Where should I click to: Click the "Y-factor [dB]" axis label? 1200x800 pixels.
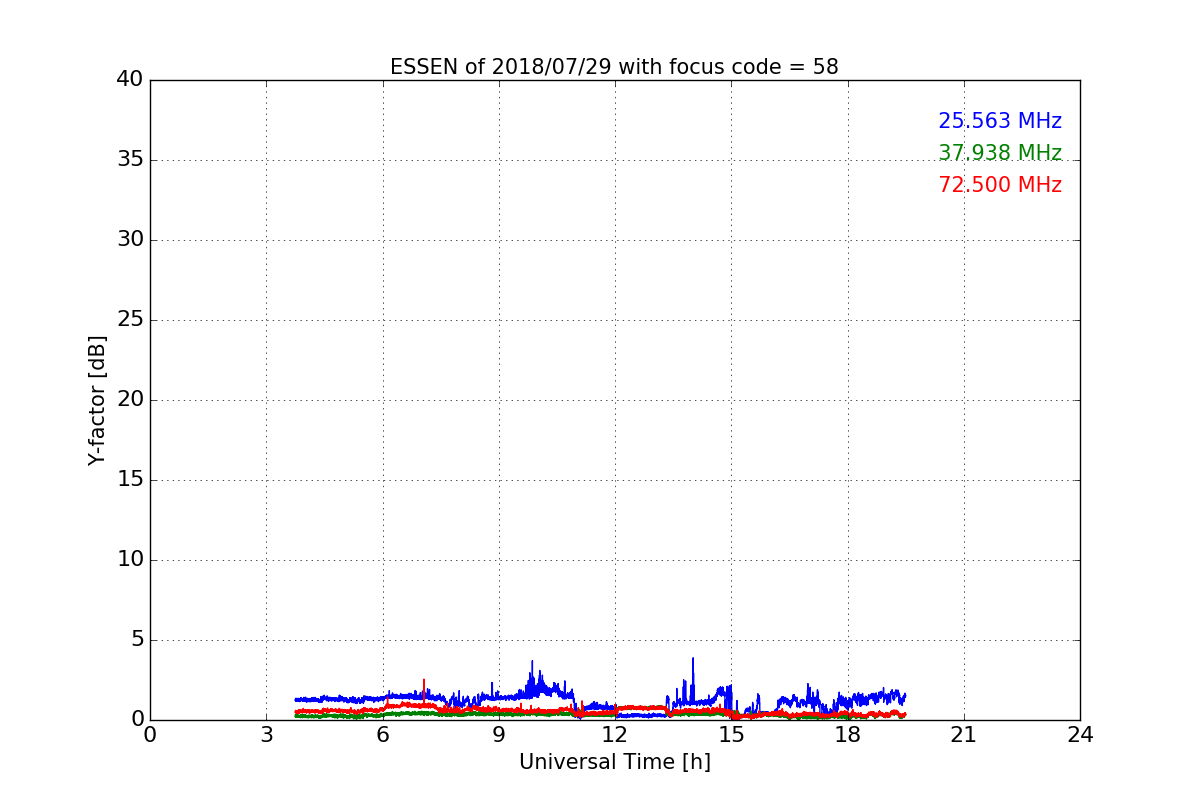click(97, 400)
